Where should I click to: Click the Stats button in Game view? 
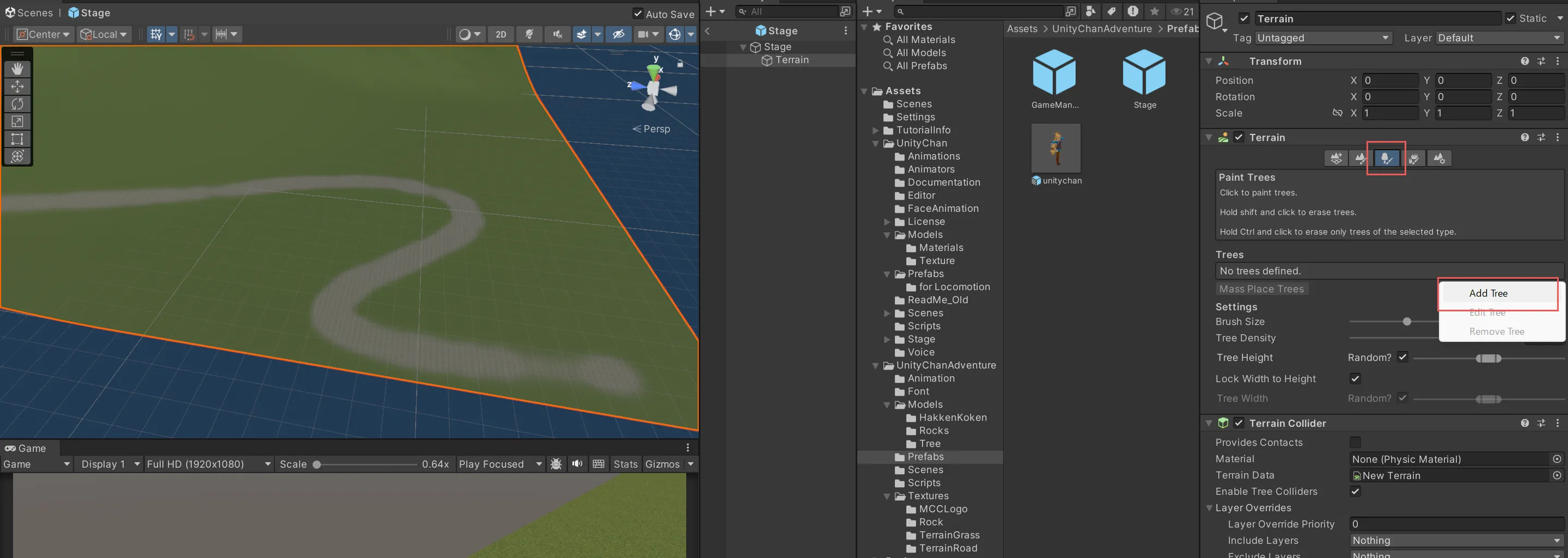625,464
